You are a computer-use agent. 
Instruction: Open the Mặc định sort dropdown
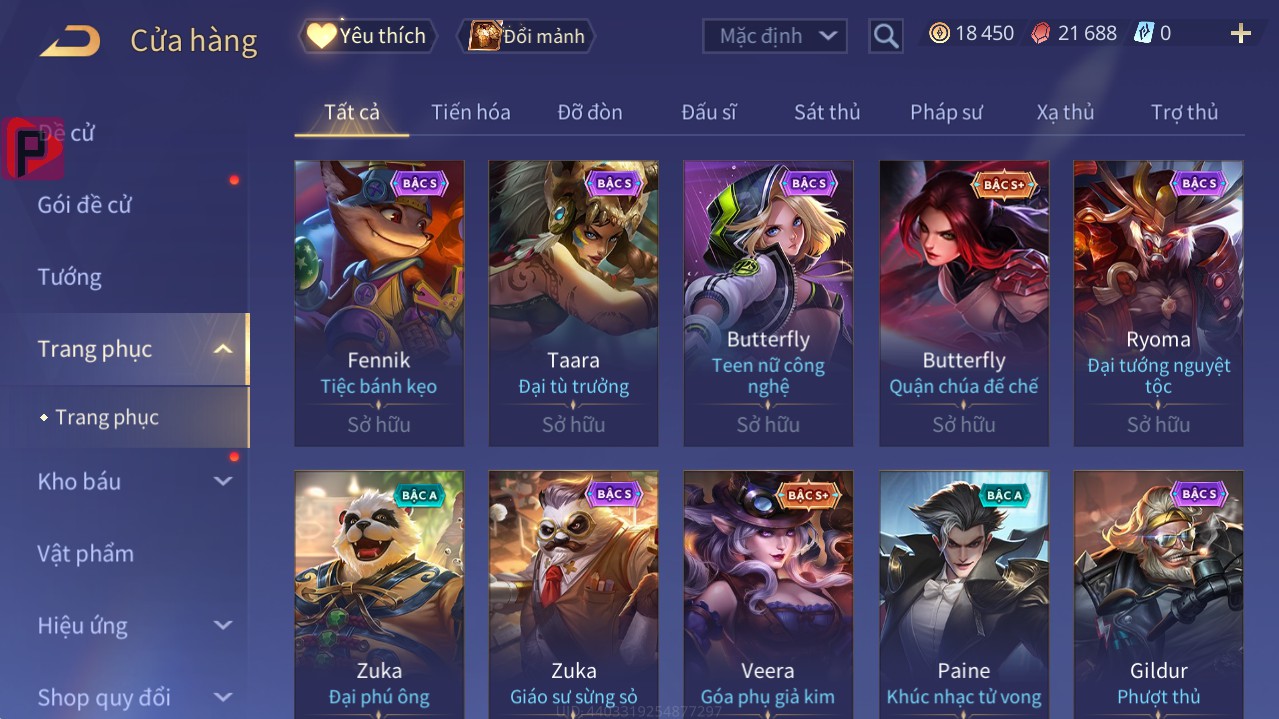pyautogui.click(x=775, y=36)
